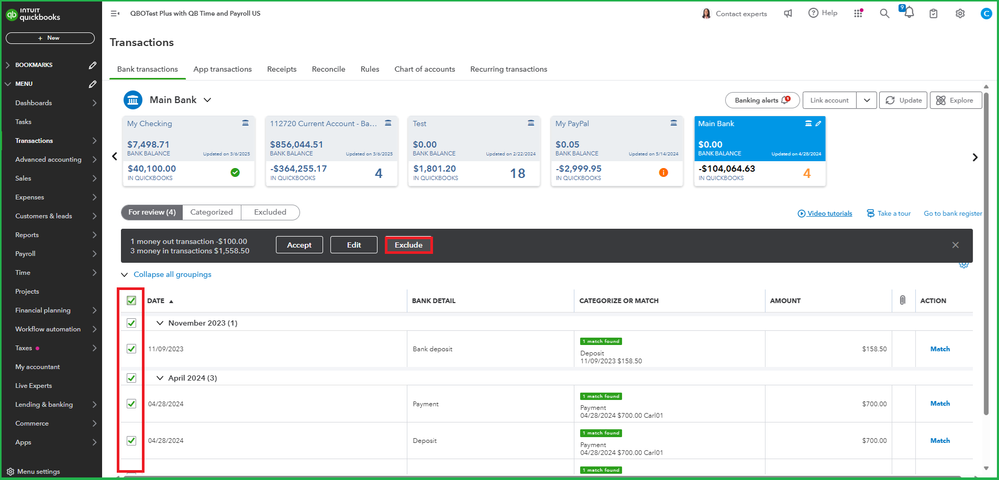999x480 pixels.
Task: Expand Sales submenu
Action: [x=94, y=178]
